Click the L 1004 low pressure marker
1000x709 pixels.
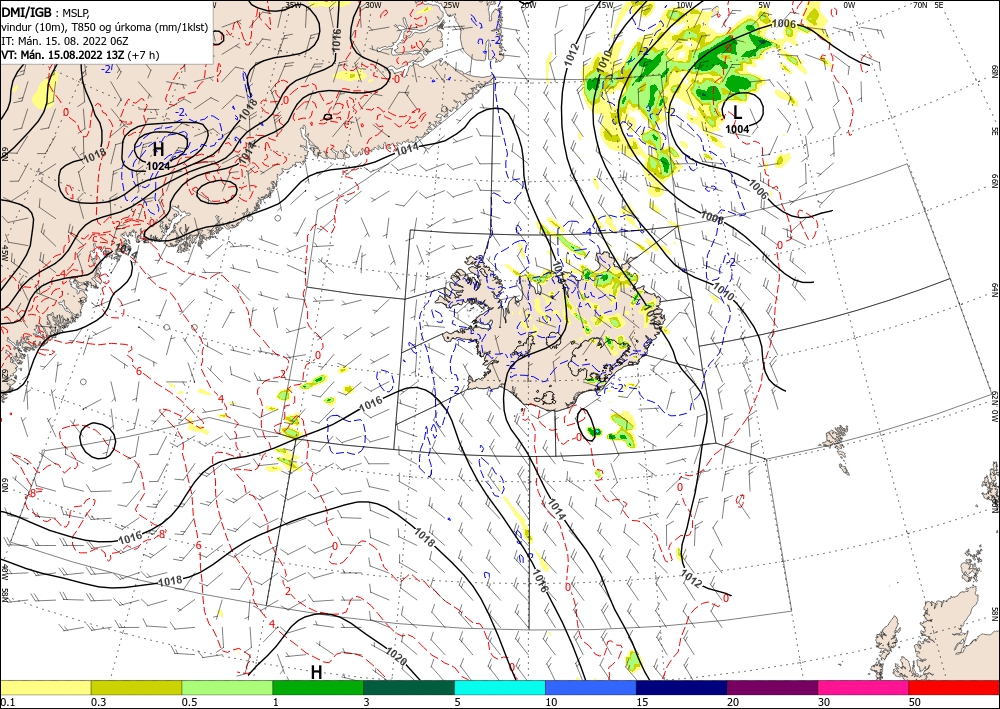[x=737, y=119]
